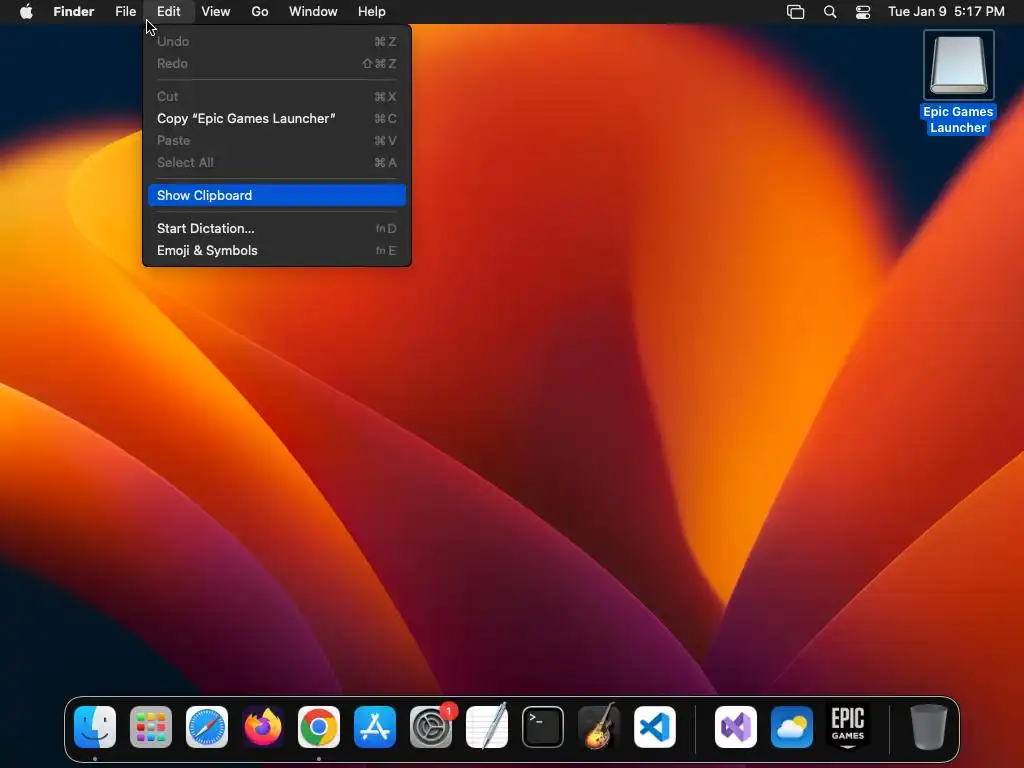The image size is (1024, 768).
Task: Open Google Chrome from the Dock
Action: pos(319,727)
